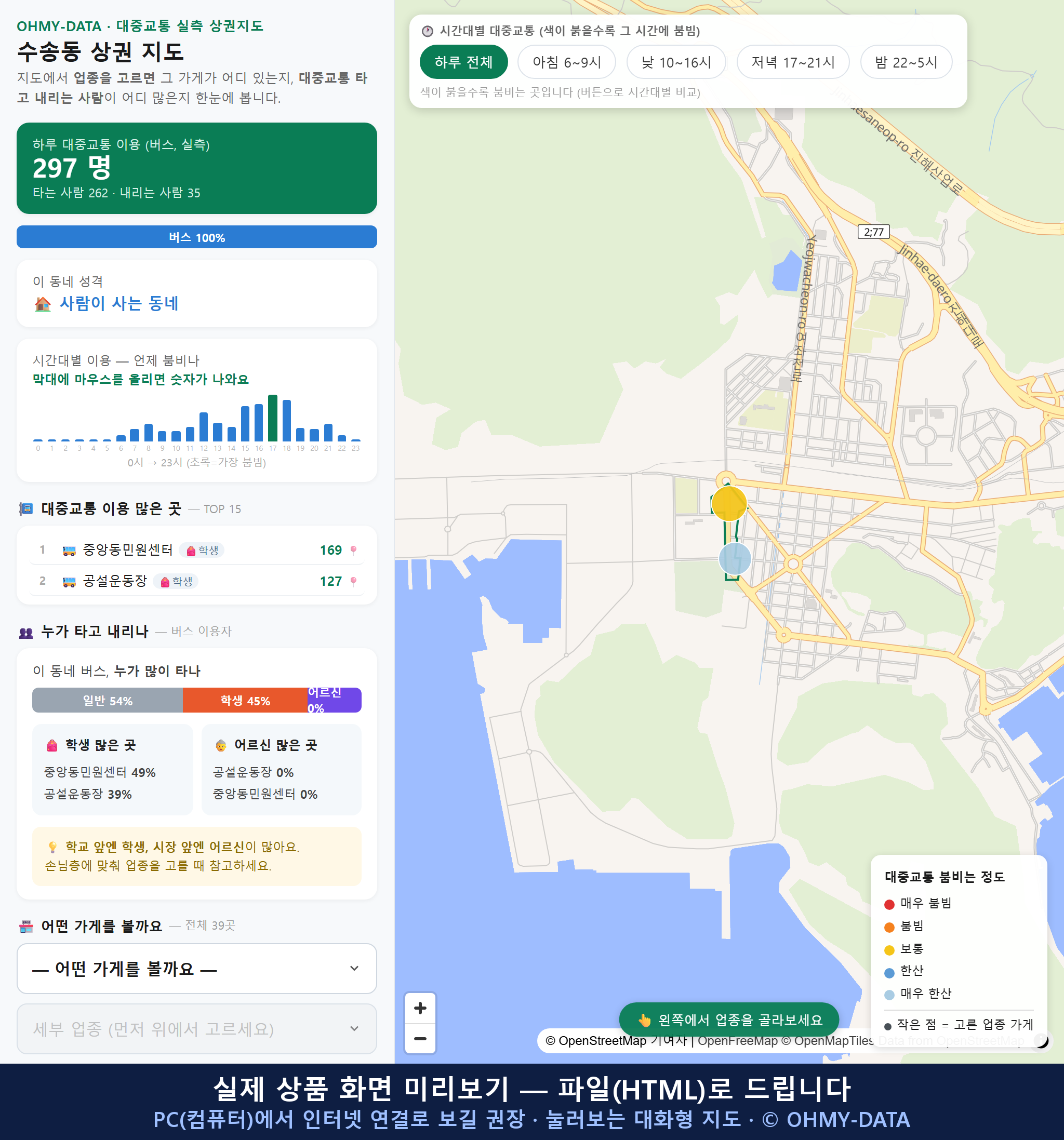Click the 수송동 상권 지도 page title
This screenshot has width=1064, height=1140.
[x=101, y=51]
